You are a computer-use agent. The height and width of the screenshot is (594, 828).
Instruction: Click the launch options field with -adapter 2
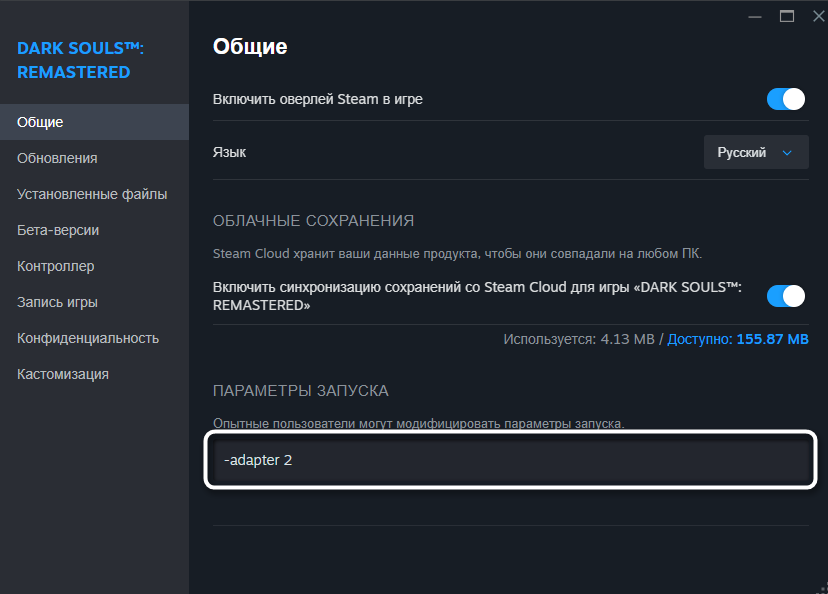(x=510, y=461)
